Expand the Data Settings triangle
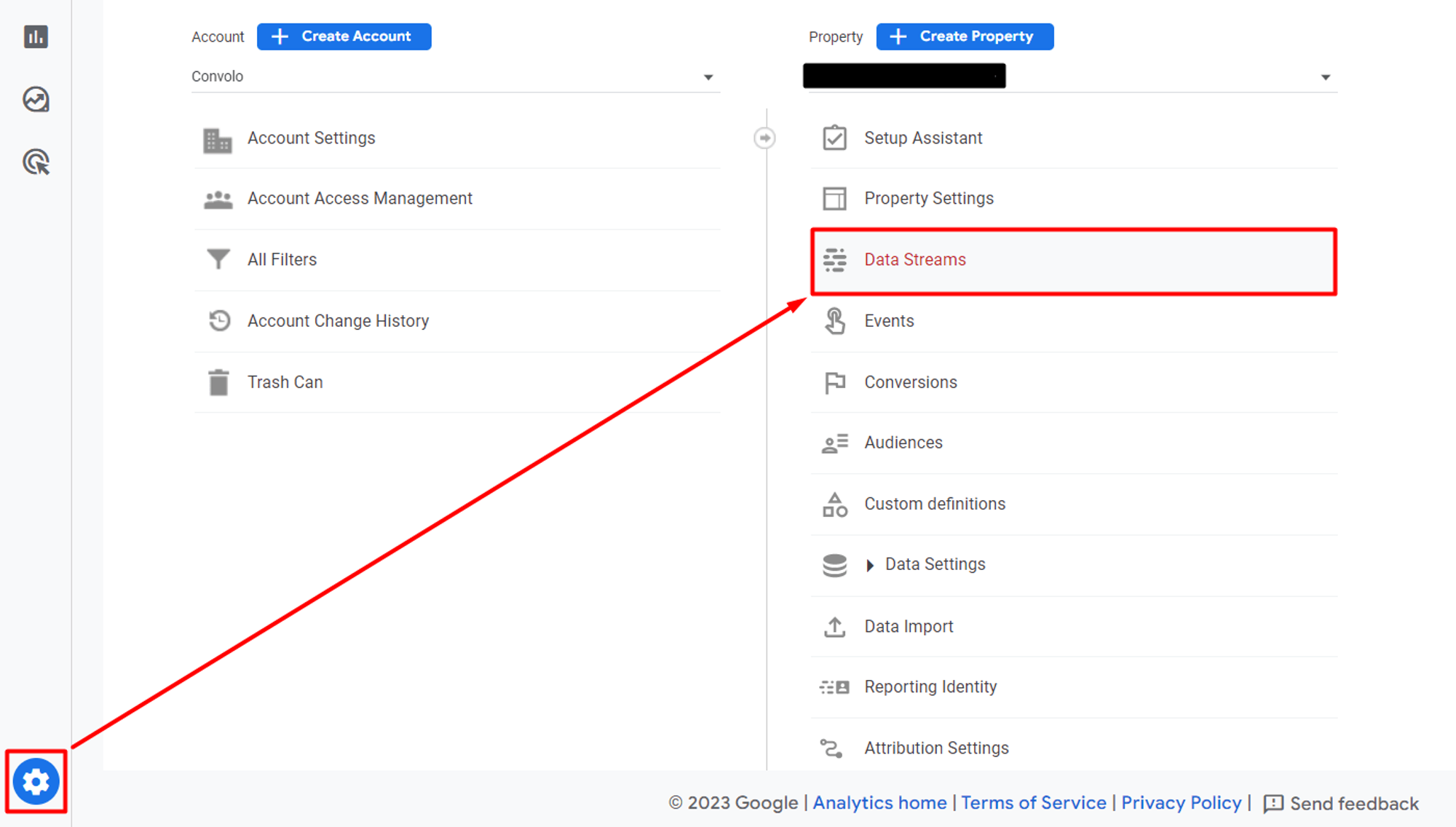The height and width of the screenshot is (827, 1456). point(870,566)
